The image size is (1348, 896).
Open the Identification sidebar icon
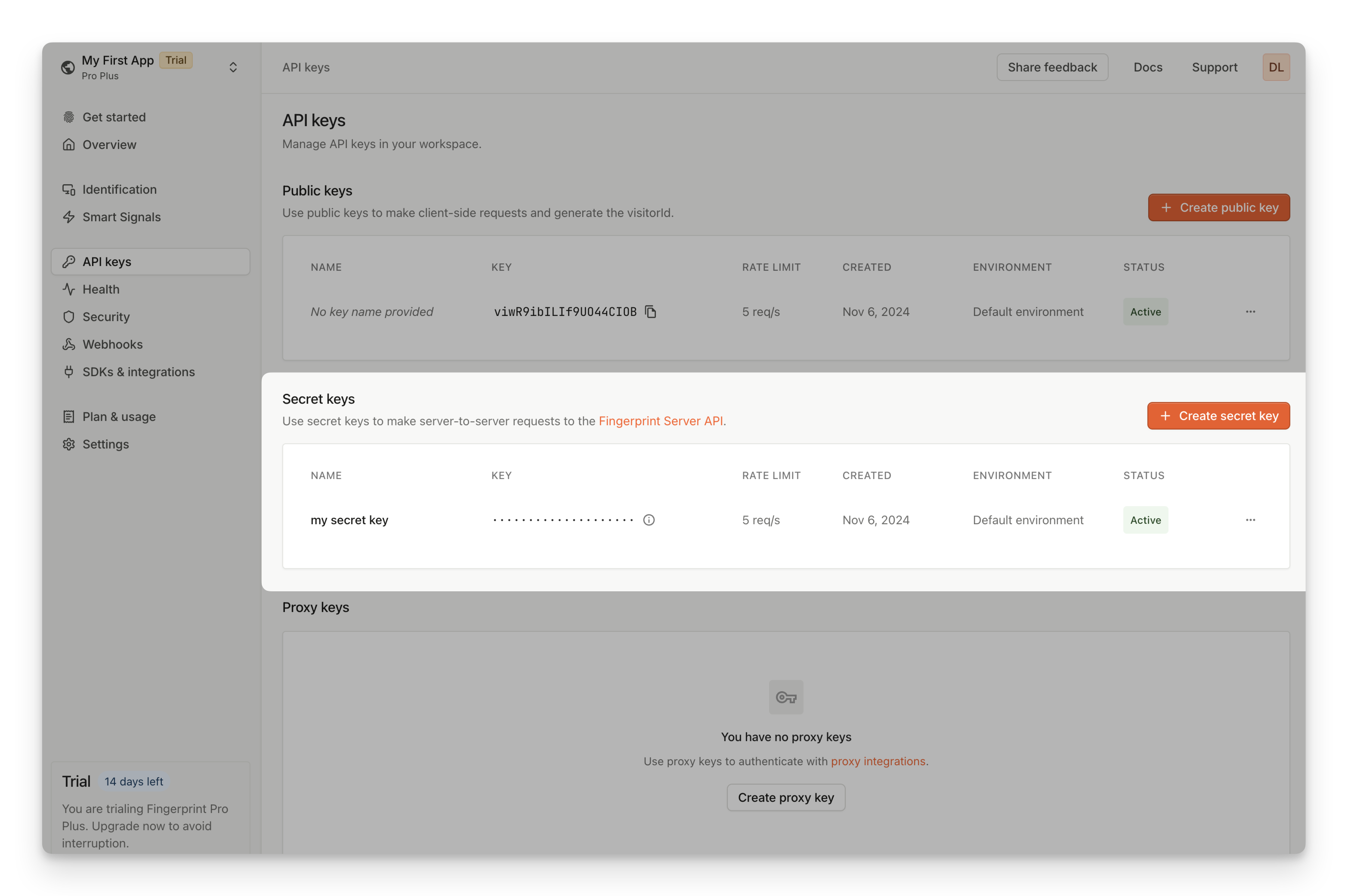[68, 189]
